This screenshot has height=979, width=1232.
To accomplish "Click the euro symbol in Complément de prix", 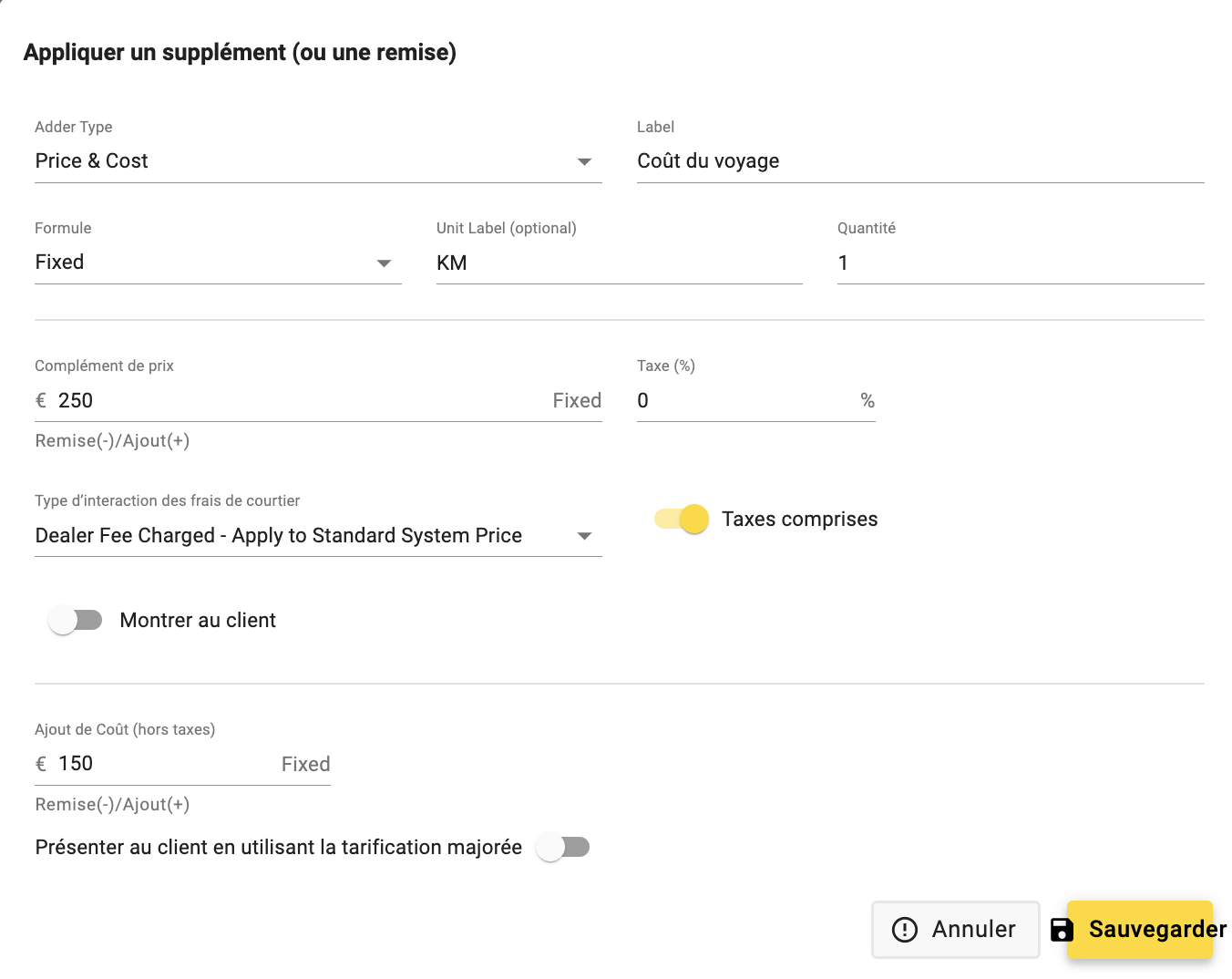I will 41,400.
